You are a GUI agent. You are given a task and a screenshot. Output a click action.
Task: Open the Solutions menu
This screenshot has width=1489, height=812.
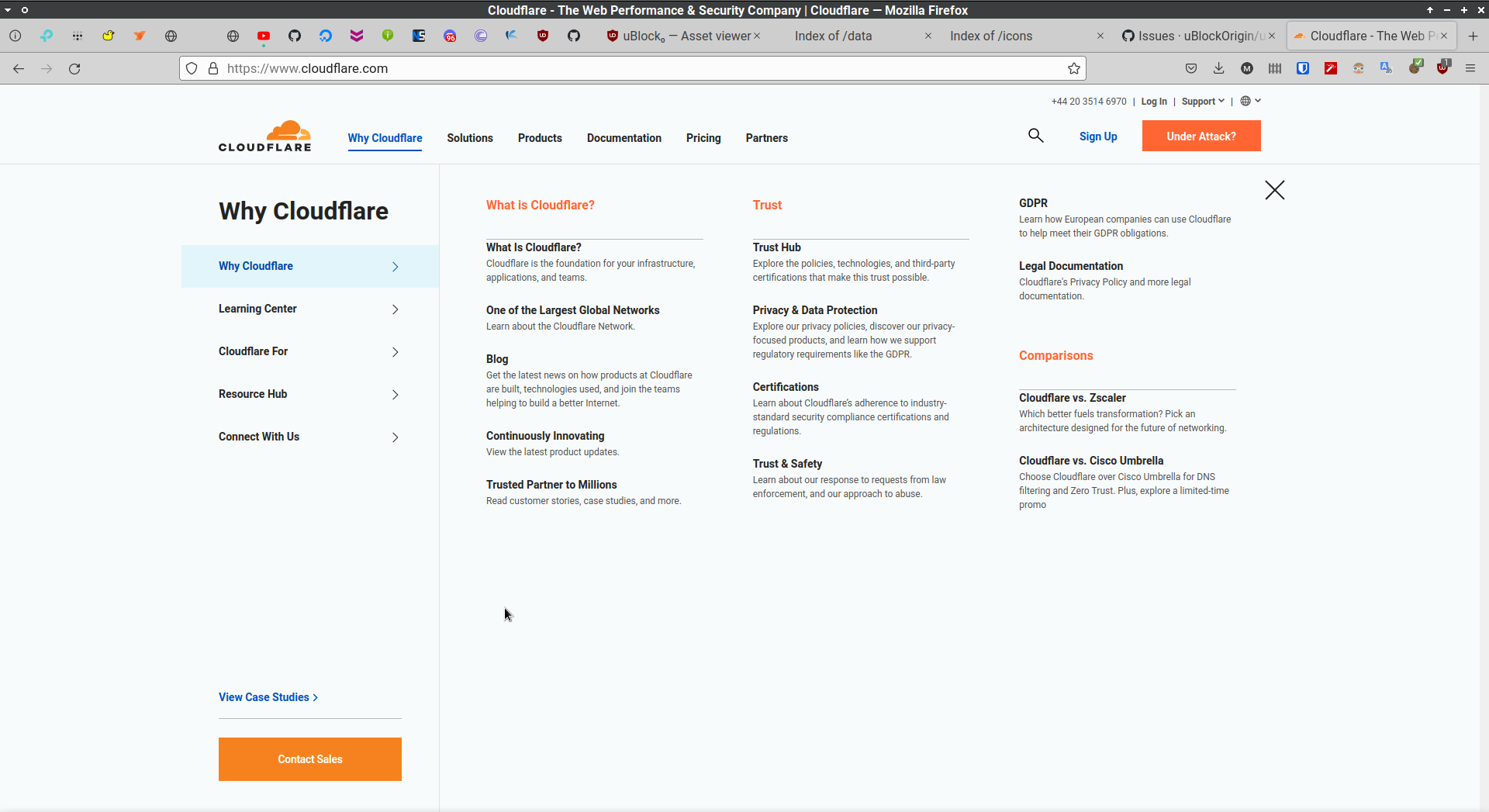[x=470, y=138]
